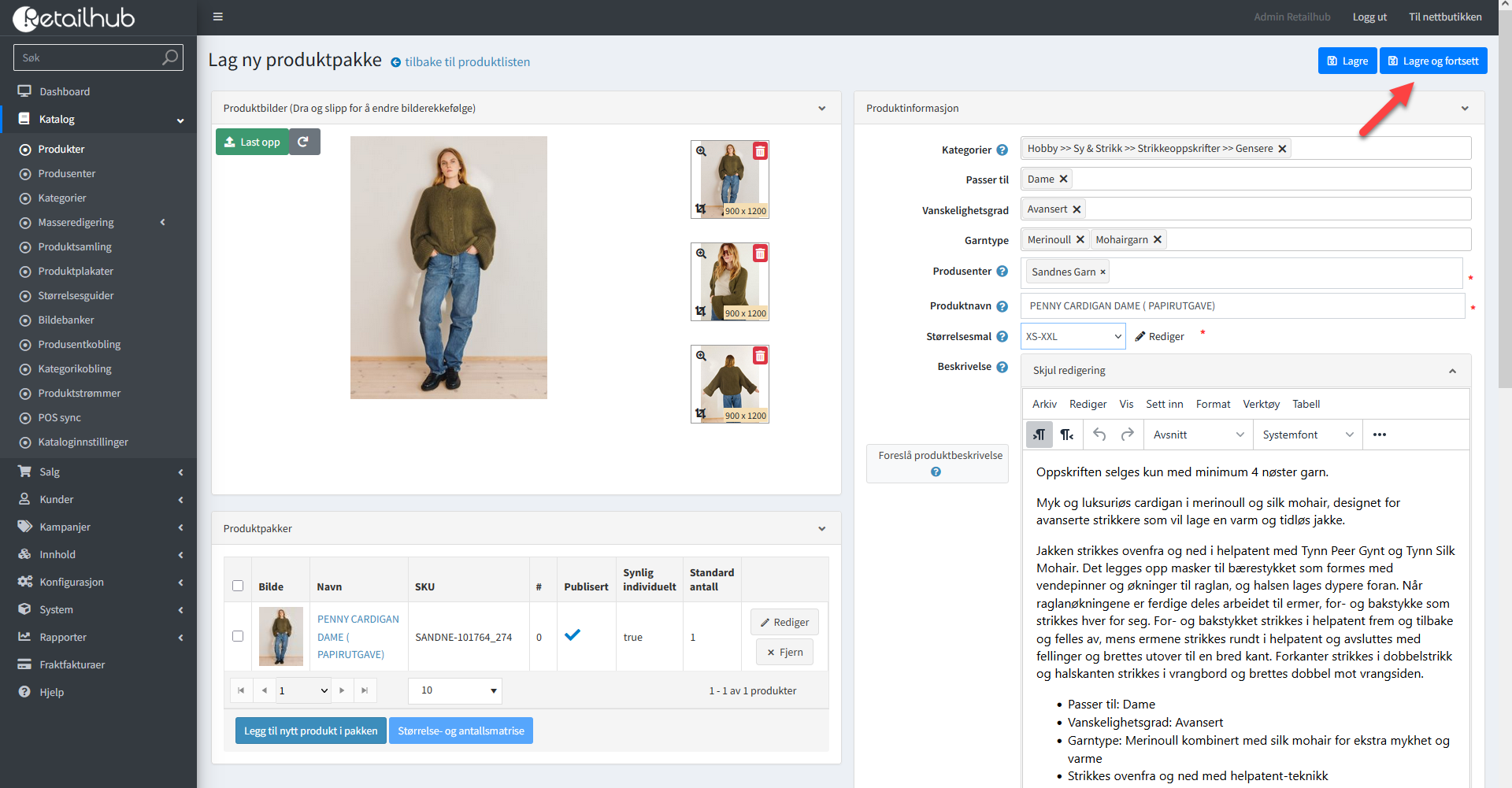Screen dimensions: 1512x788
Task: Click the Lagre og fortsett button
Action: (x=1432, y=61)
